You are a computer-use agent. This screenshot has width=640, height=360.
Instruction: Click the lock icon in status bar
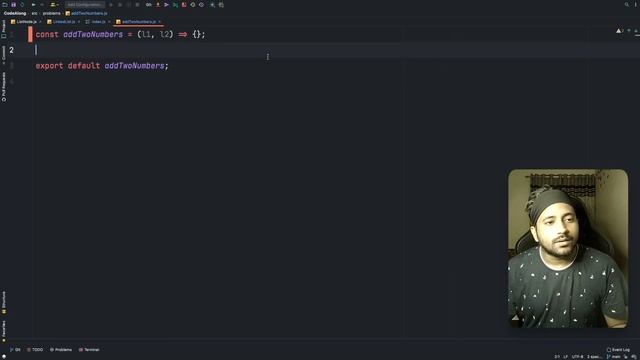point(626,357)
